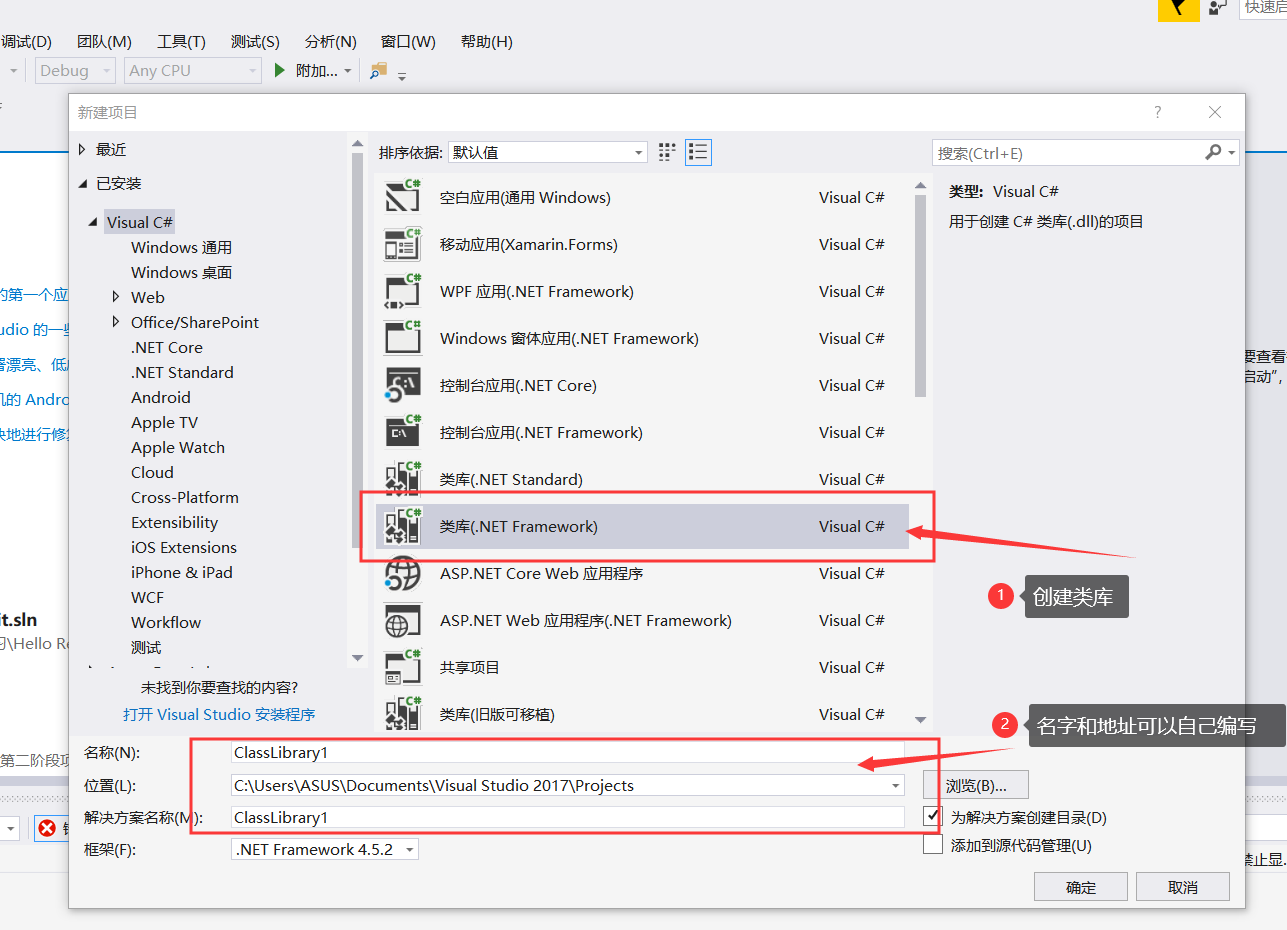Pick the 类库(.NET Standard) template icon
The width and height of the screenshot is (1287, 930).
click(402, 479)
